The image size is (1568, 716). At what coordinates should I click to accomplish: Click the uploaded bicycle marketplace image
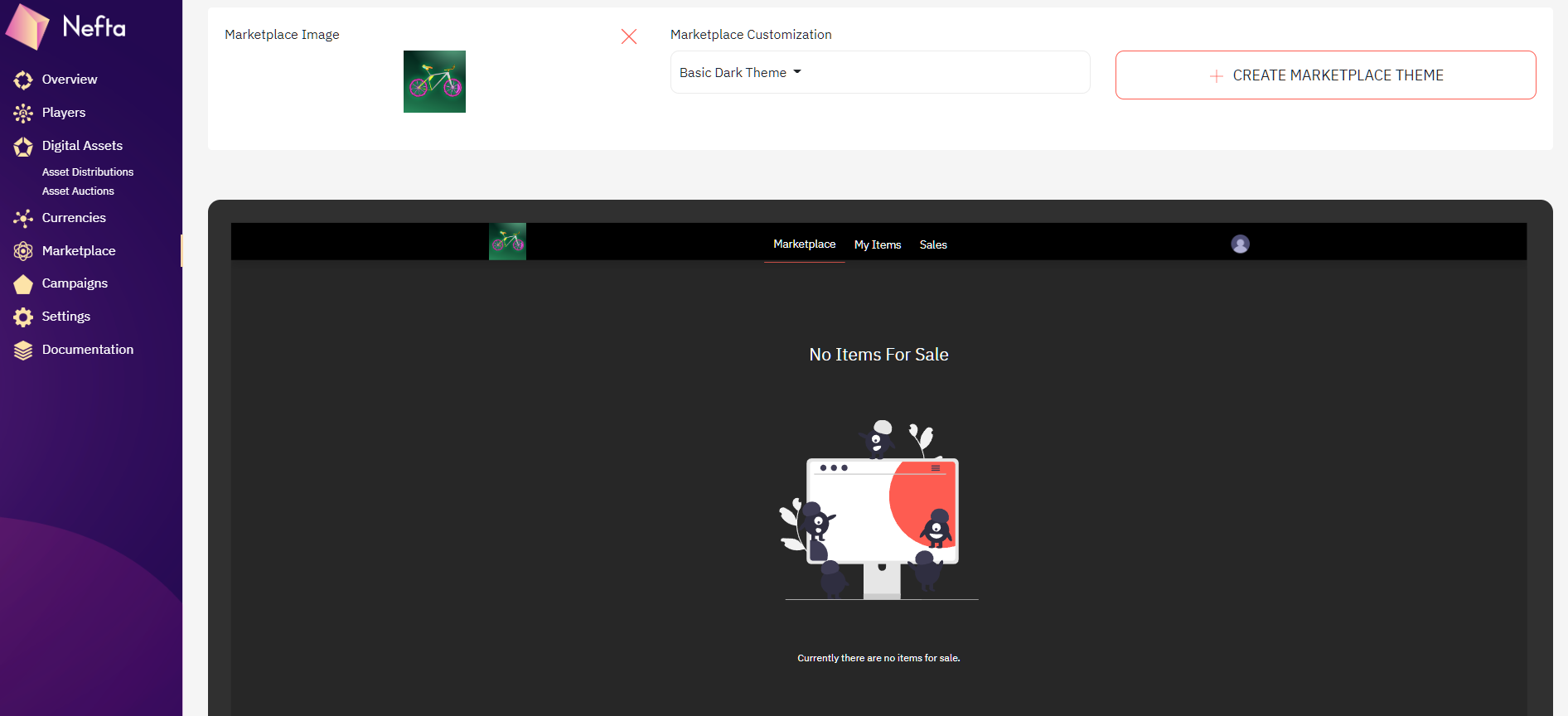434,81
